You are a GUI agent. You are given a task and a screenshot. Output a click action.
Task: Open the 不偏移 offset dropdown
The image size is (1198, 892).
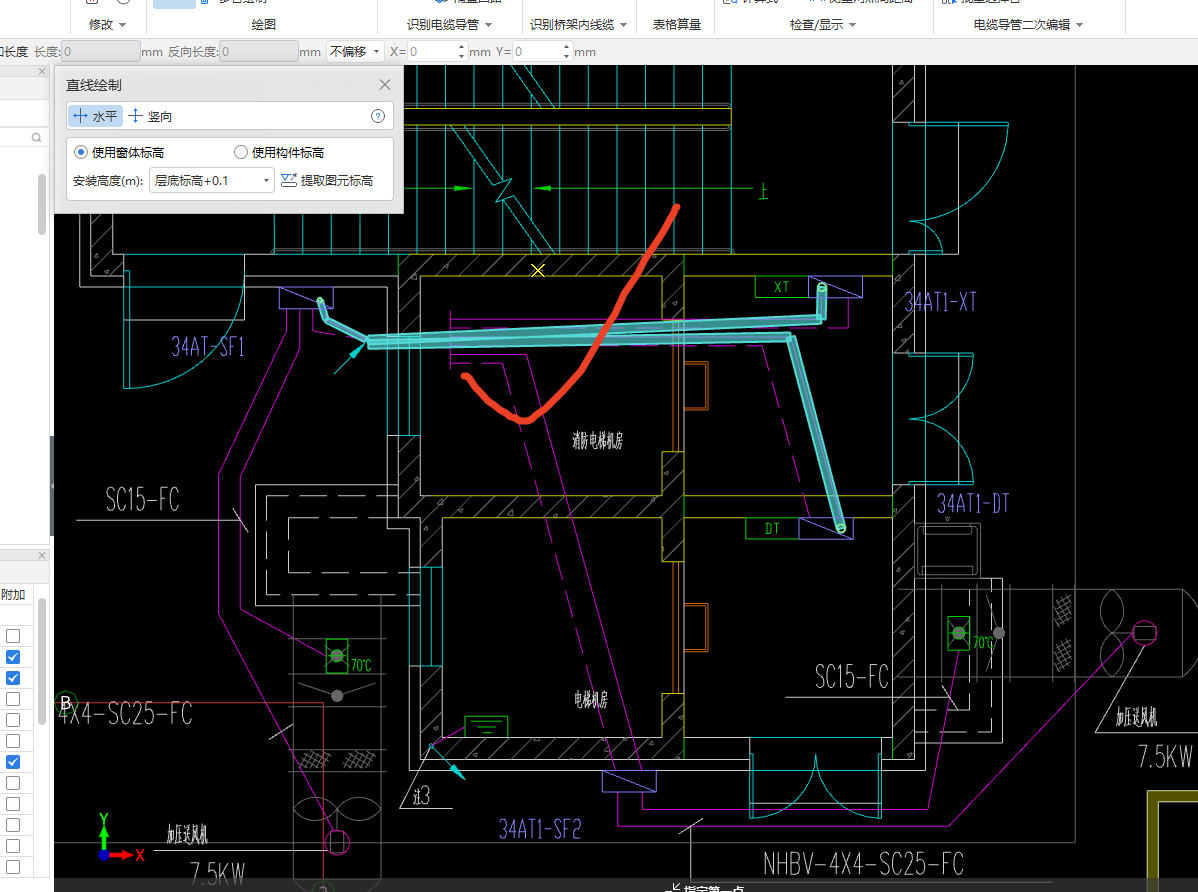point(355,51)
